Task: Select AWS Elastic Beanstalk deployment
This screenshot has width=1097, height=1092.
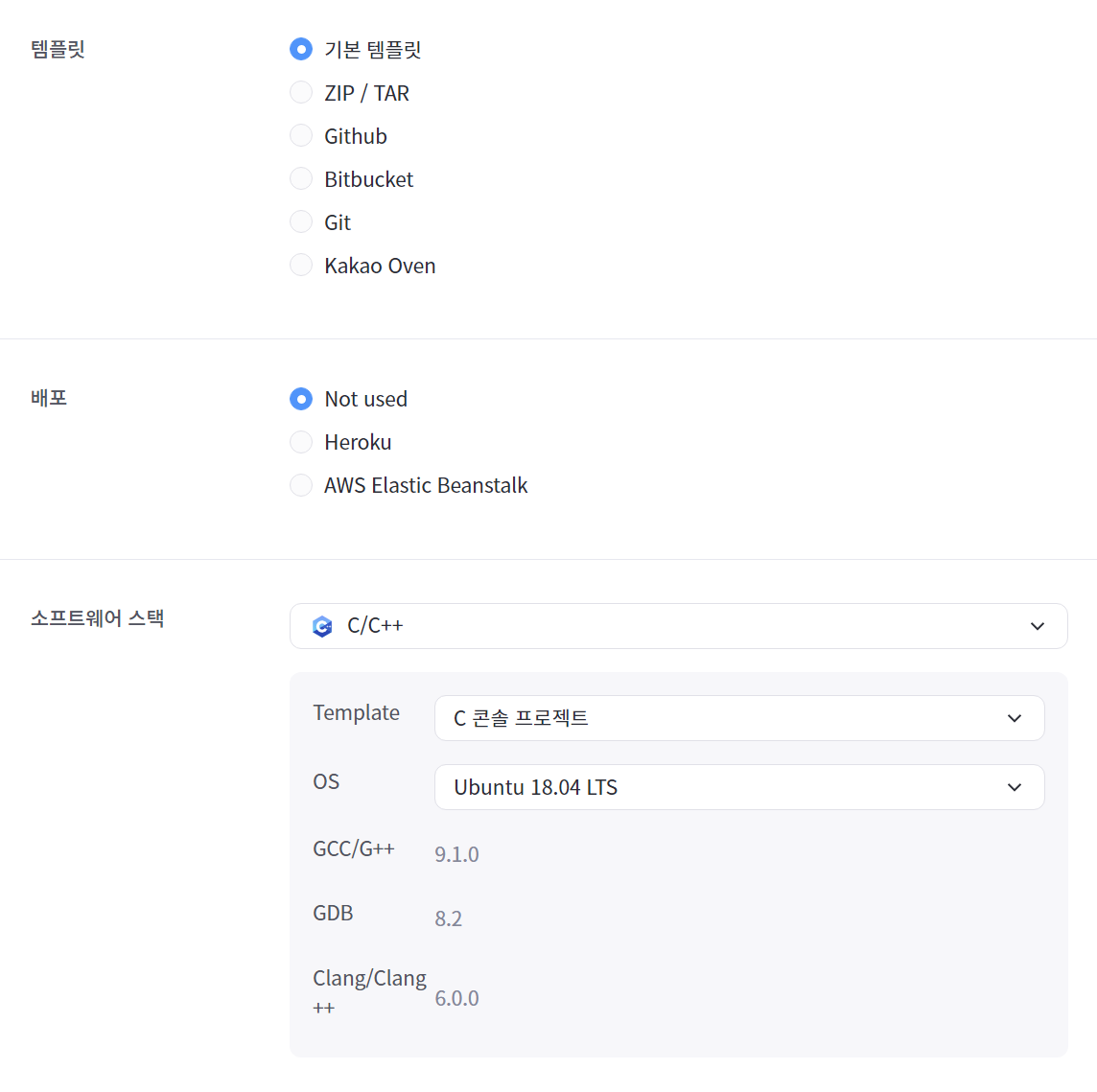Action: pos(301,485)
